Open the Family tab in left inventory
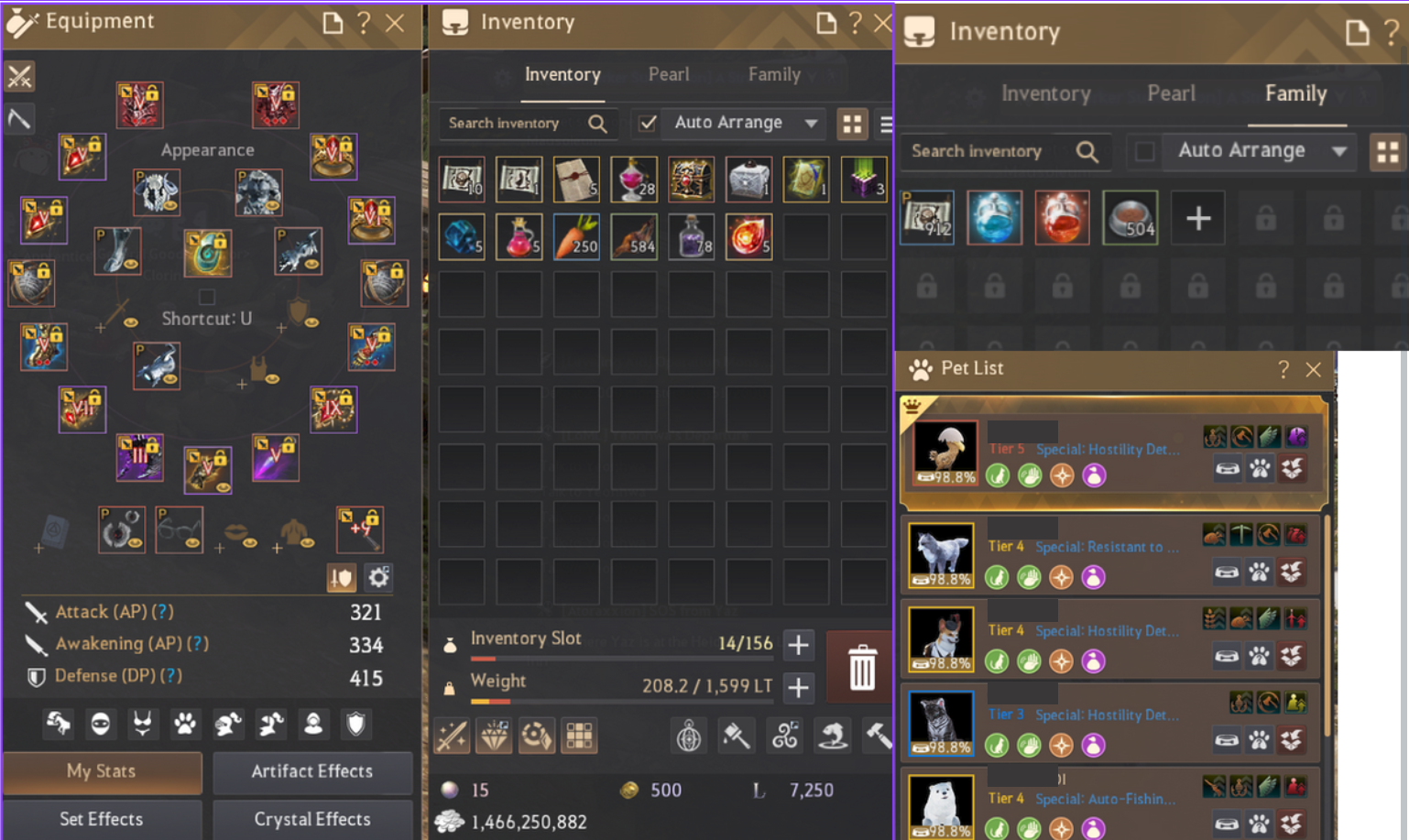Screen dimensions: 1409x840 (774, 74)
